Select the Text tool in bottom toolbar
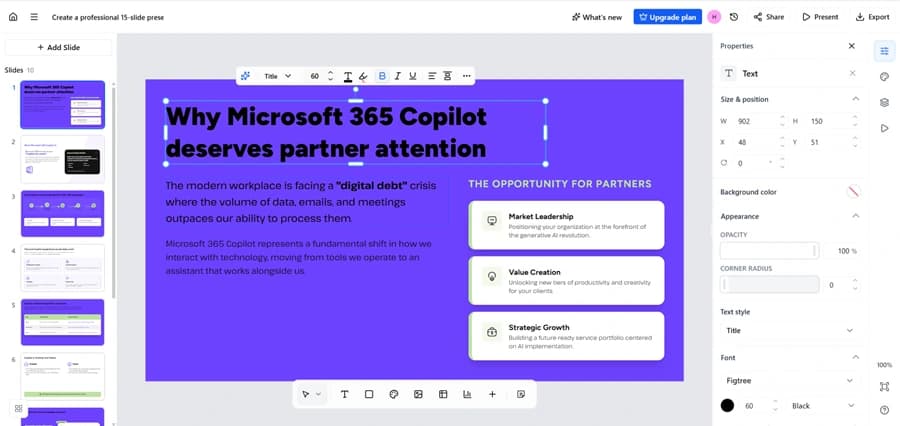Screen dimensions: 900x426 coord(344,394)
